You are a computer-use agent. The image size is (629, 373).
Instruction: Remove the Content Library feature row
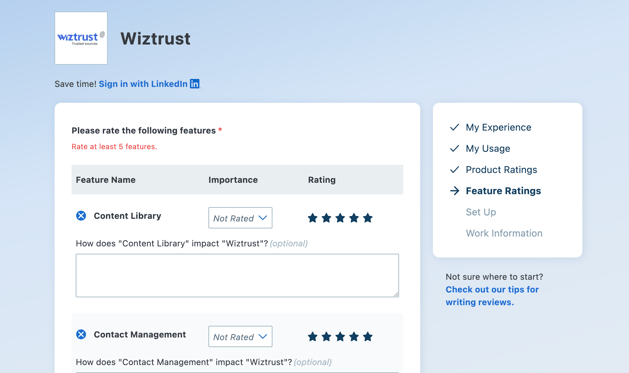pos(81,216)
